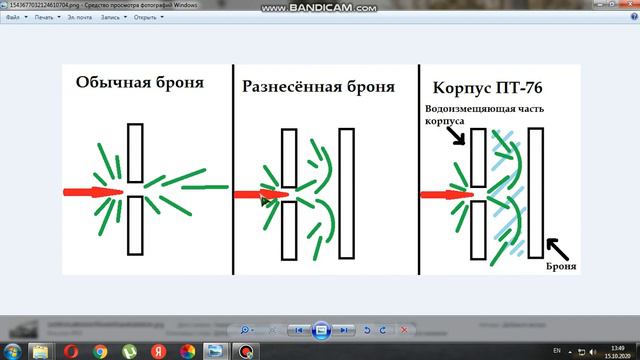Start the slideshow with the center button
Viewport: 640px width, 360px height.
coord(321,330)
